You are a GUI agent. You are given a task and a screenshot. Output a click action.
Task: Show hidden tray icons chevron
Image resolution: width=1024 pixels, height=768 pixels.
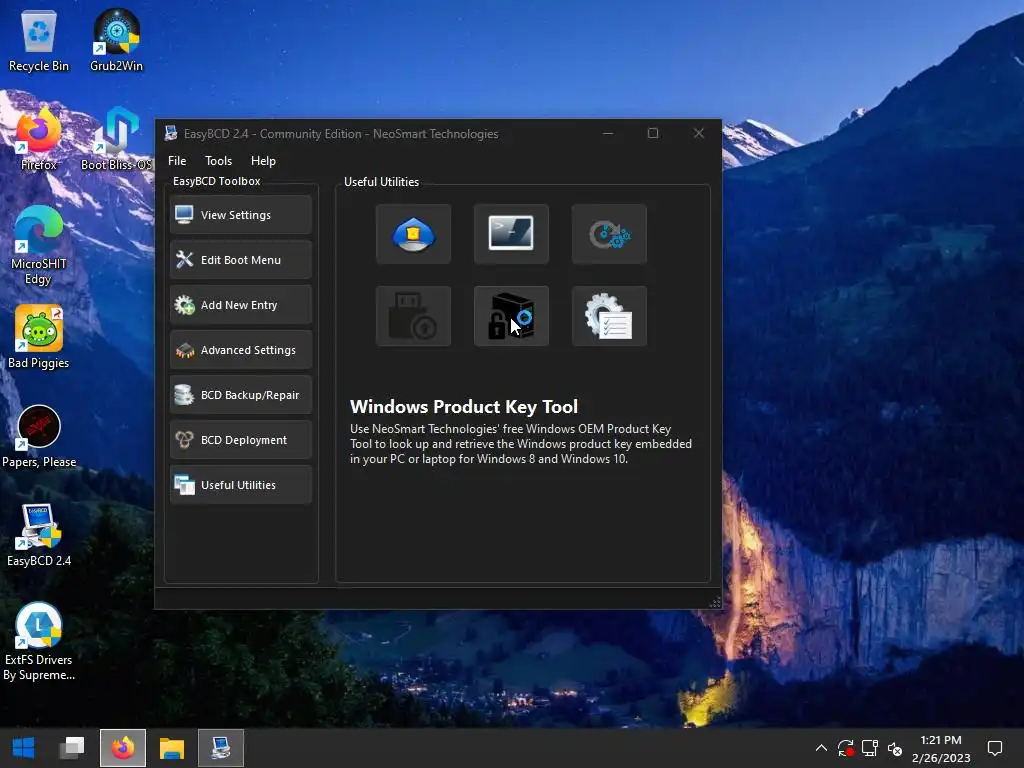tap(822, 748)
